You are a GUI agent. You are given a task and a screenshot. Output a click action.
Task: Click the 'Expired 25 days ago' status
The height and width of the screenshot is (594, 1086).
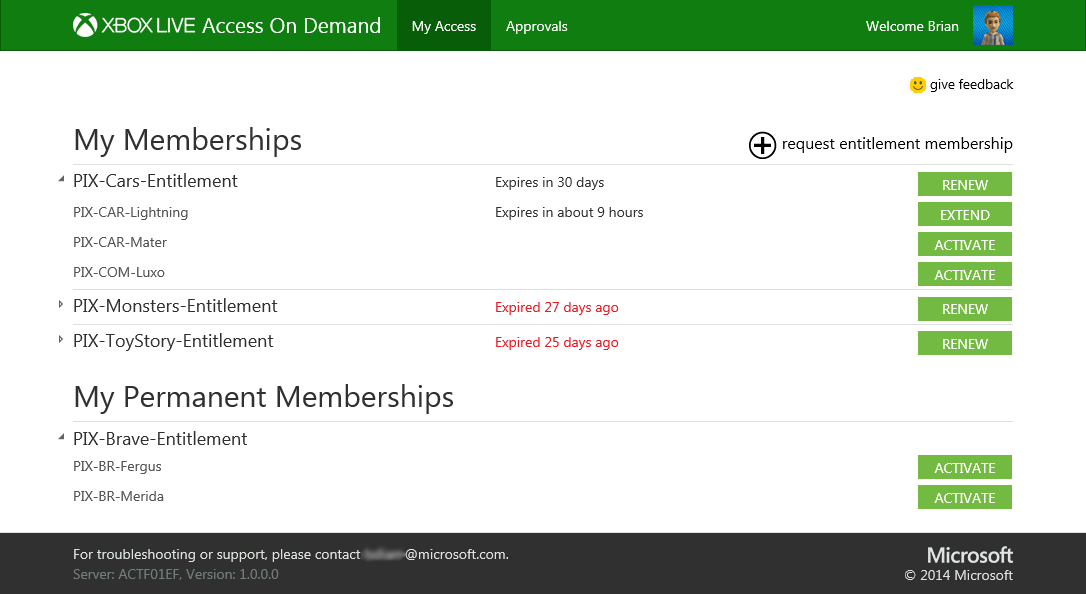[557, 342]
